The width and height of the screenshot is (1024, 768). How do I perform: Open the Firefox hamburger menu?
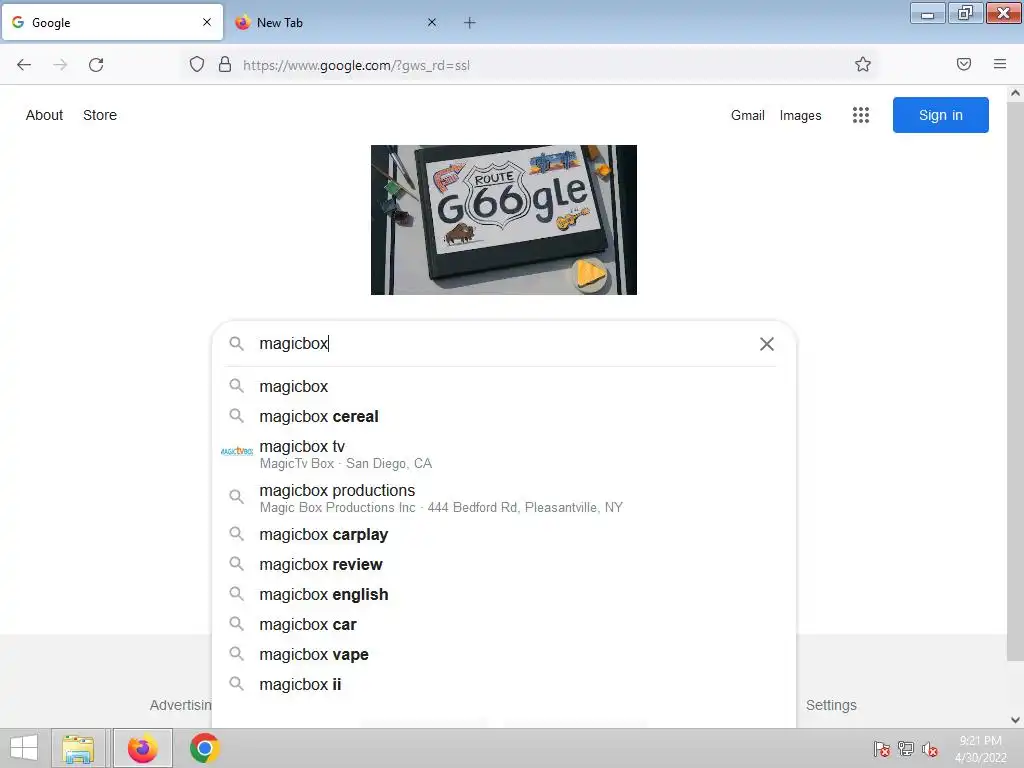pos(999,64)
